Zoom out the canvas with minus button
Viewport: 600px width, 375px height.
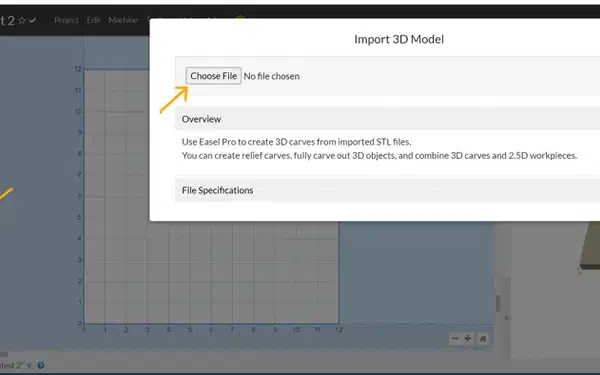tap(455, 339)
